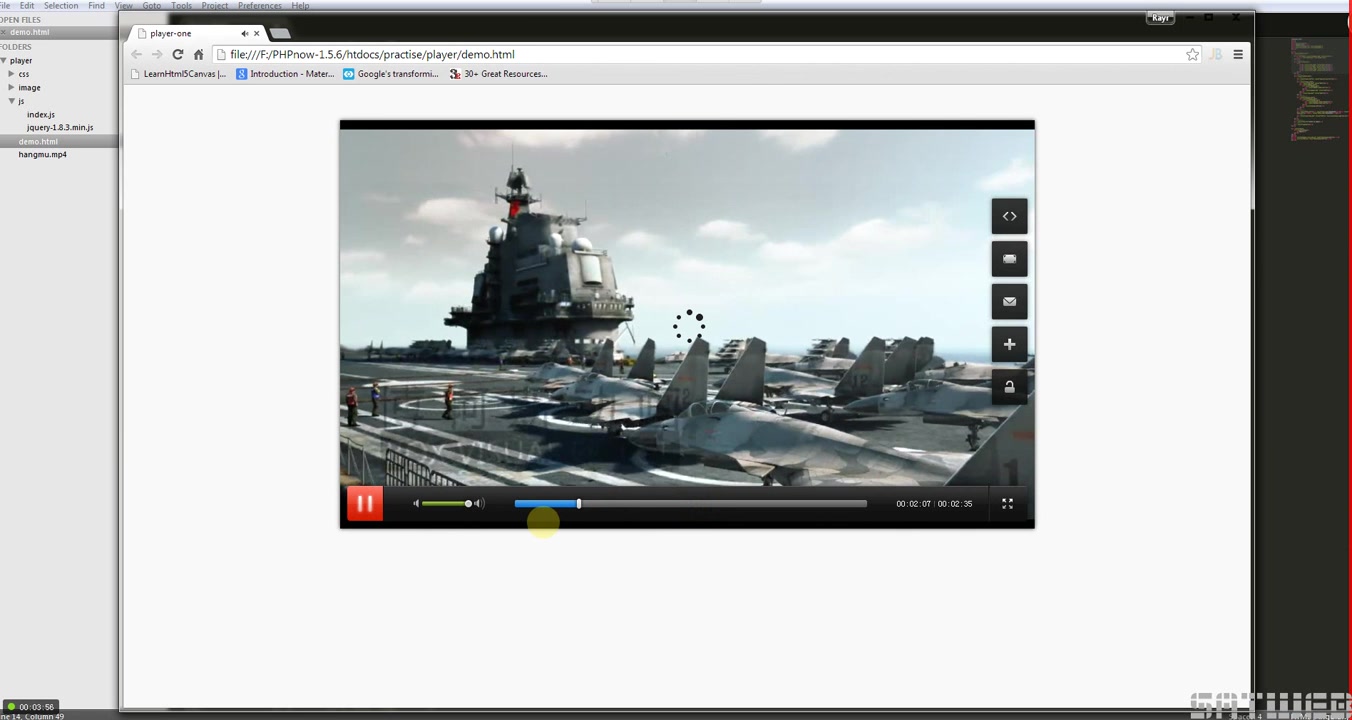
Task: Open Goto menu in Sublime Text
Action: (x=152, y=5)
